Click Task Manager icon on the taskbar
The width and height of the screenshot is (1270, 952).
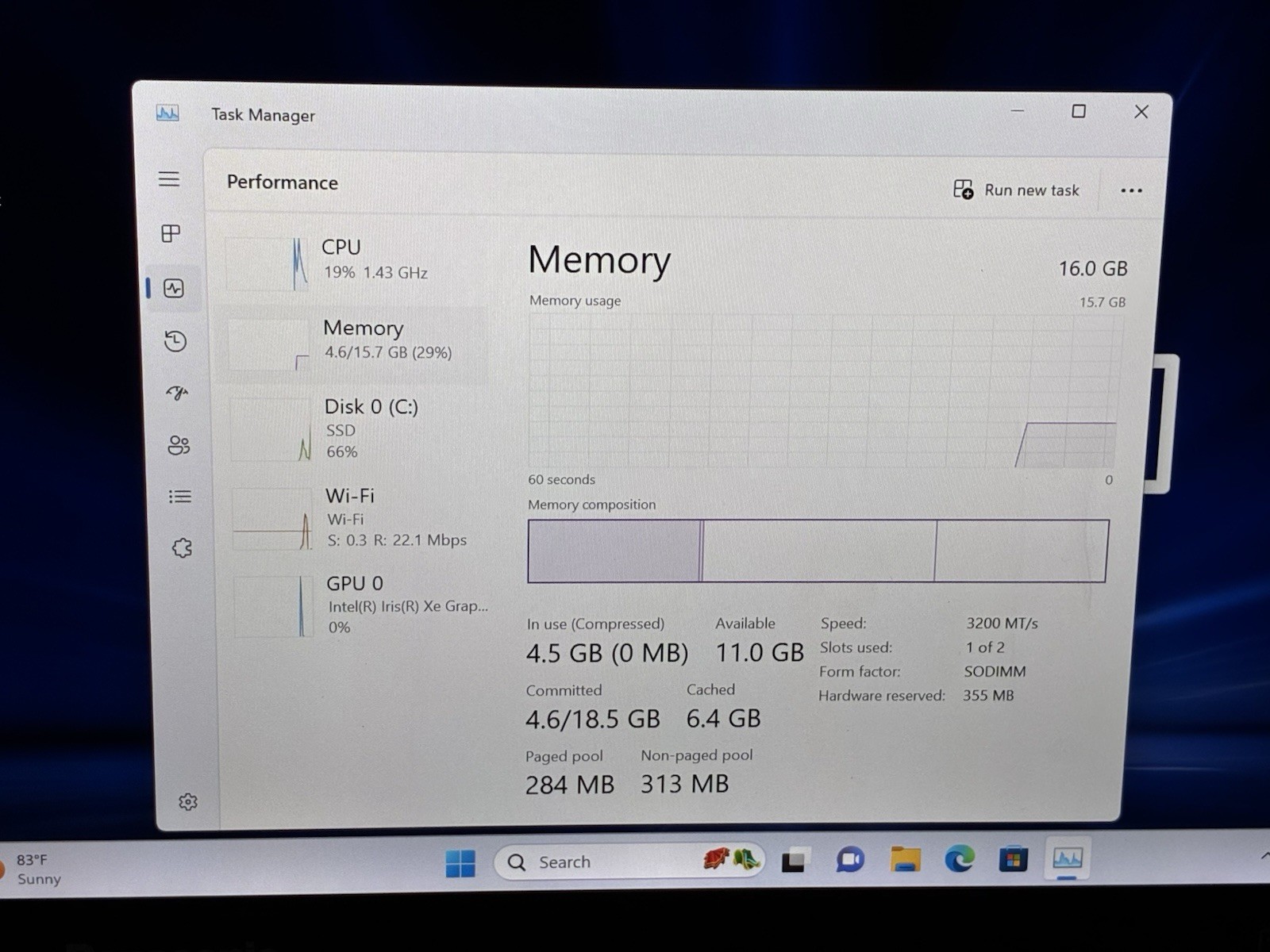coord(1067,858)
